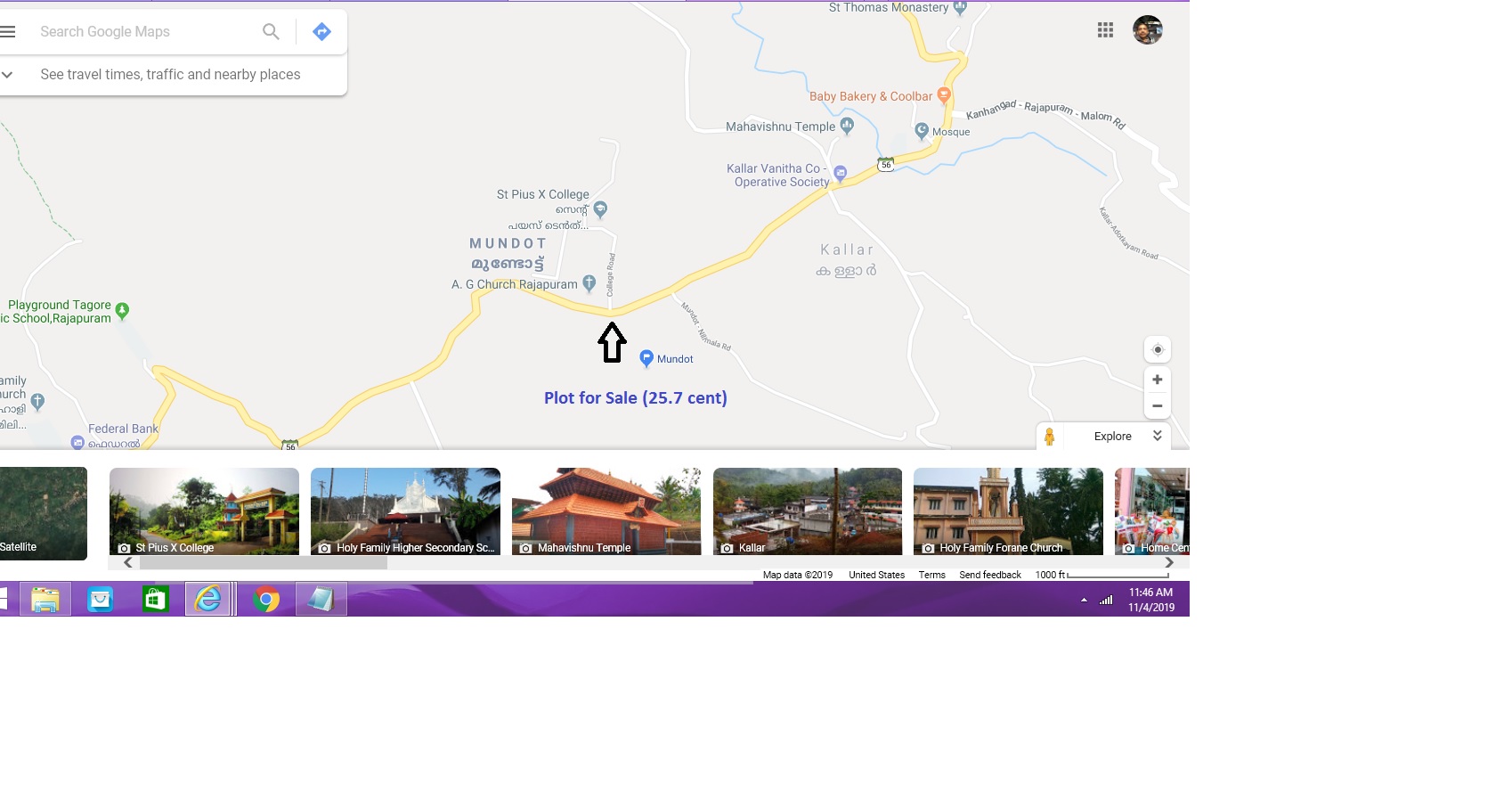Open the hamburger main menu
Screen dimensions: 1512x793
coord(8,32)
